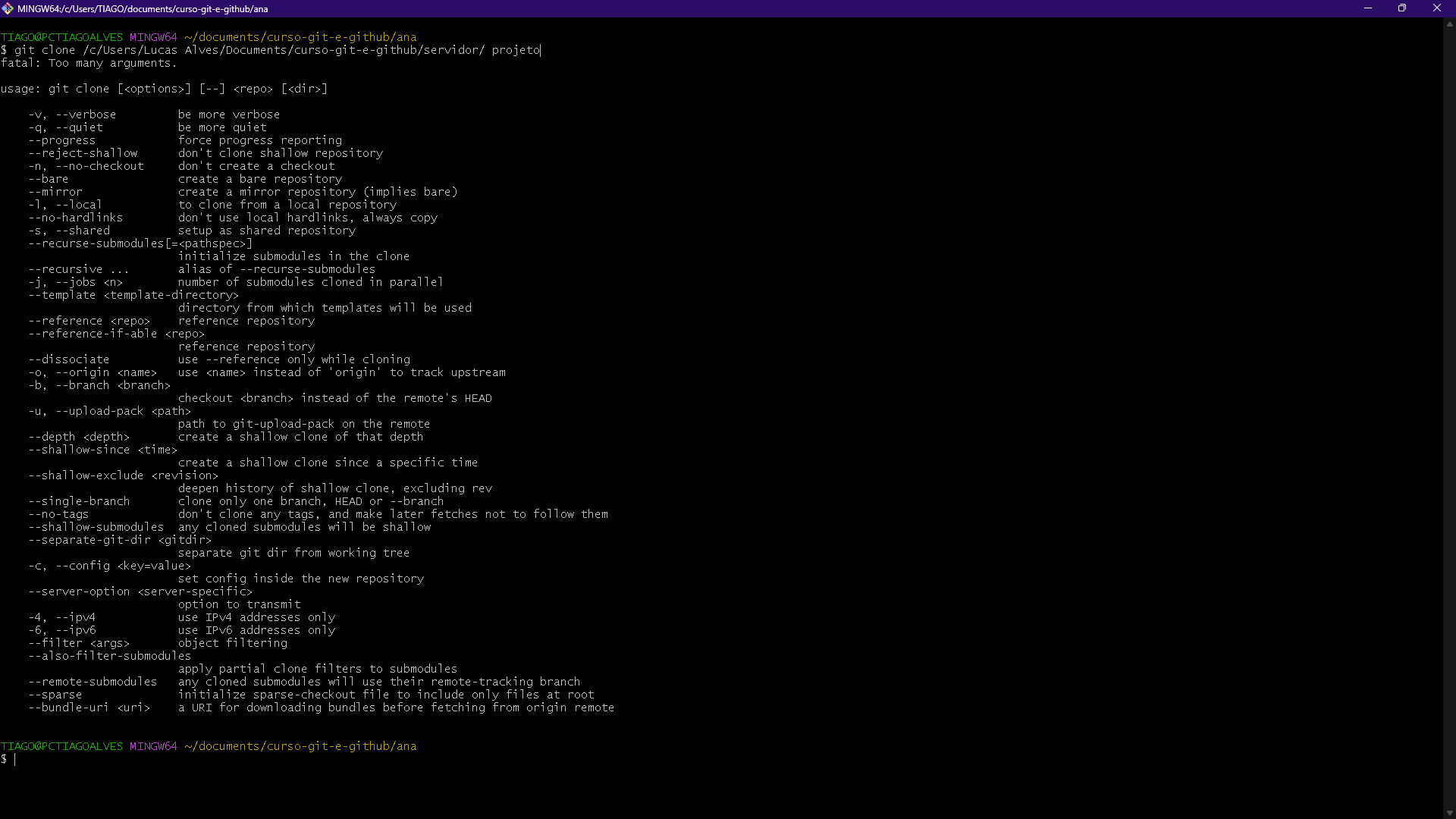Click 'object filtering' description text
The height and width of the screenshot is (819, 1456).
[x=233, y=643]
